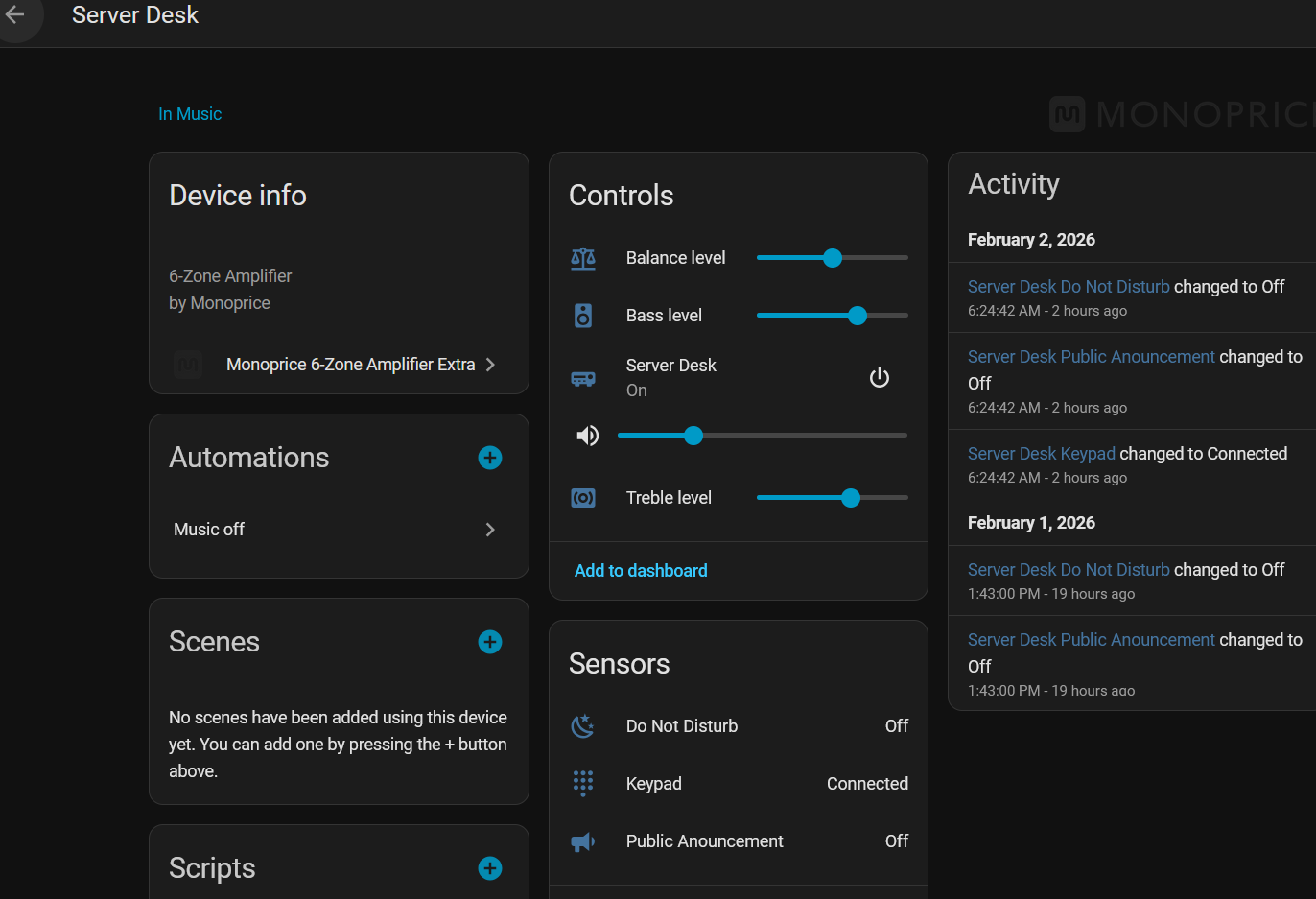Open the In Music area link
This screenshot has width=1316, height=899.
point(190,114)
